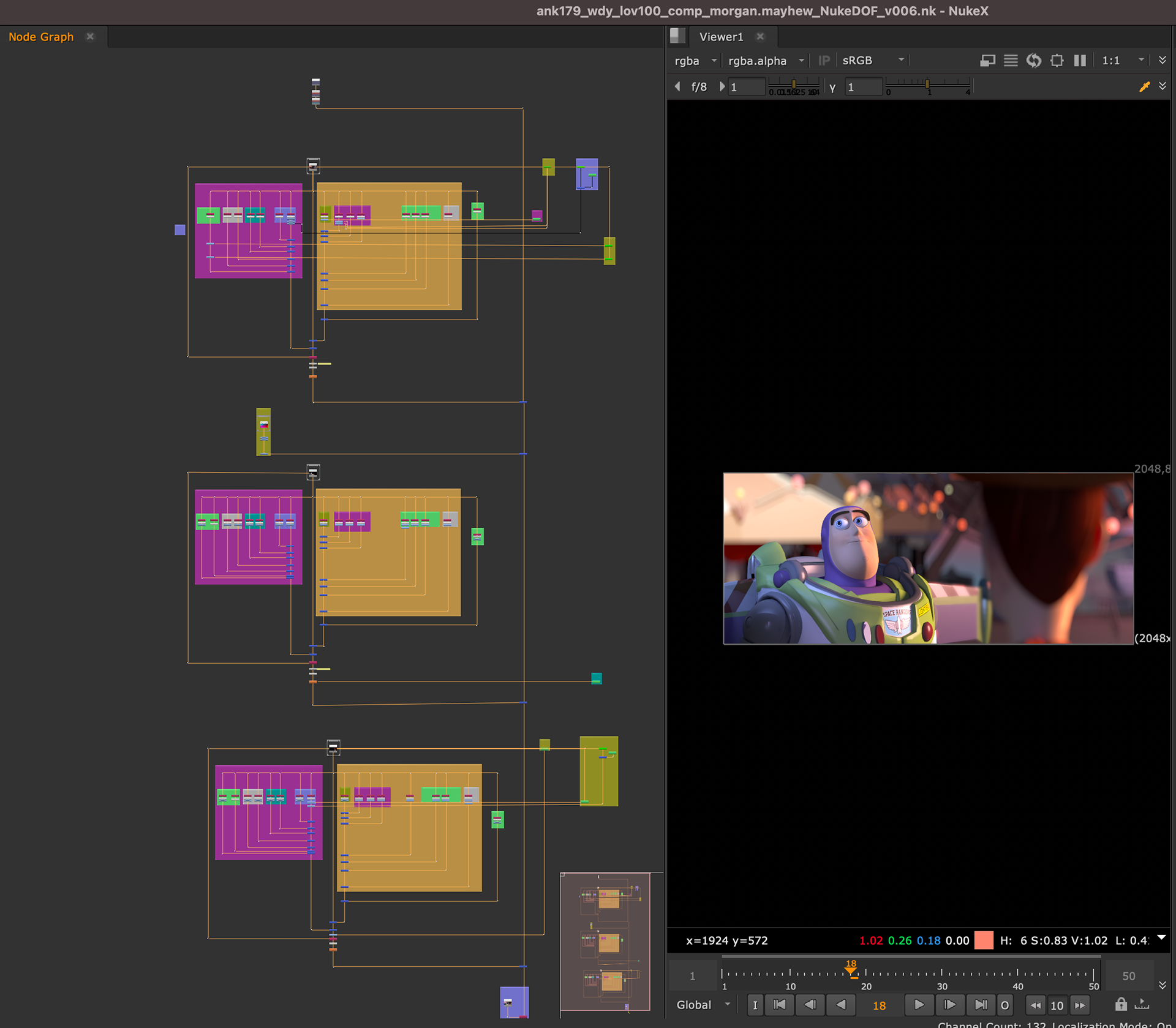Screen dimensions: 1176x1028
Task: Toggle the IP input process button
Action: [x=824, y=60]
